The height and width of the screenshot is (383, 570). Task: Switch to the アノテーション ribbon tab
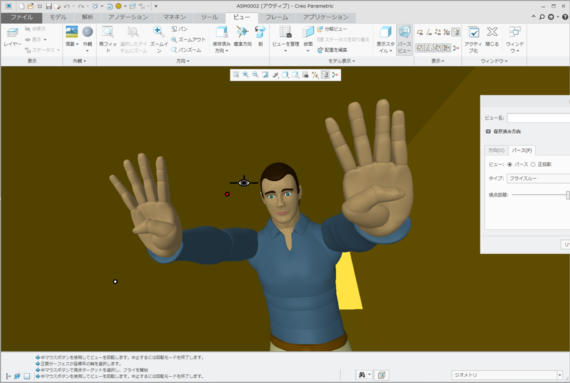pos(128,17)
